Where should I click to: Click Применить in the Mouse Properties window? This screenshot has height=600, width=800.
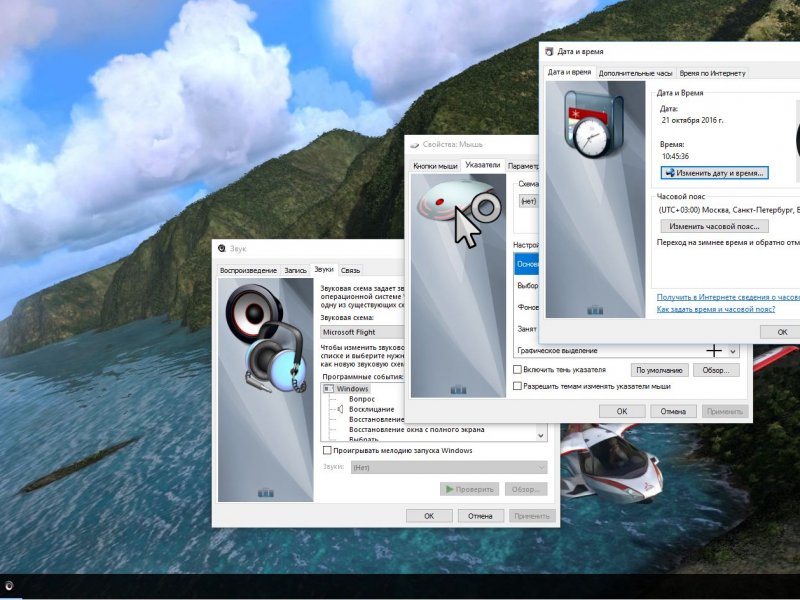click(x=725, y=411)
